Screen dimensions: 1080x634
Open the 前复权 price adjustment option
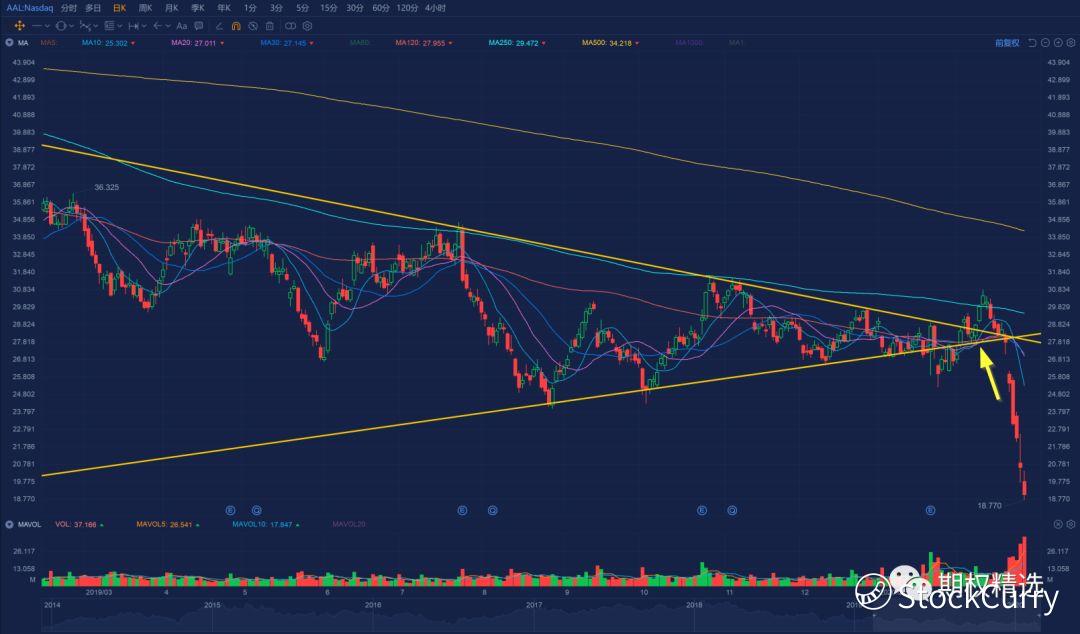click(x=1007, y=43)
